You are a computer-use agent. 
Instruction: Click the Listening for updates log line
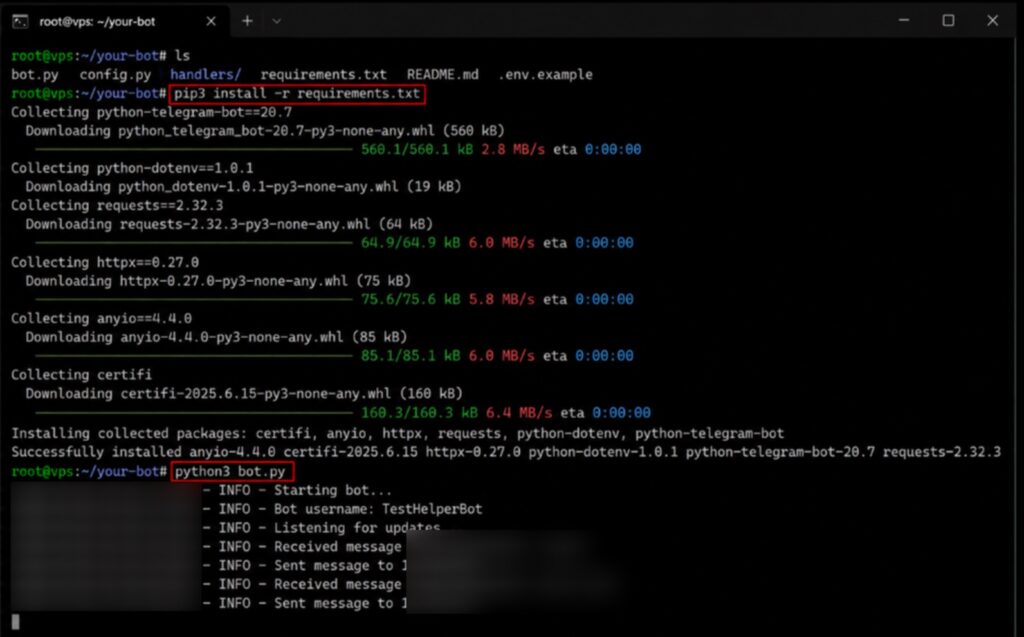pos(321,528)
